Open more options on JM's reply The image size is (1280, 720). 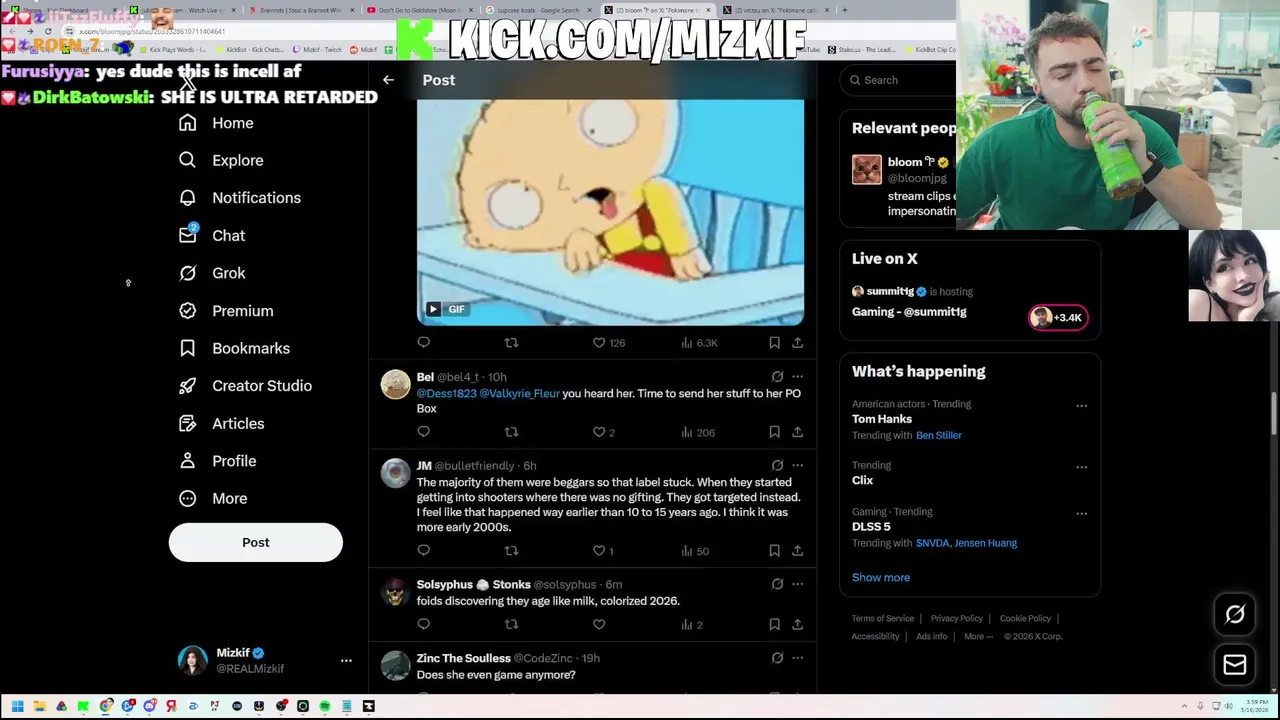(797, 465)
